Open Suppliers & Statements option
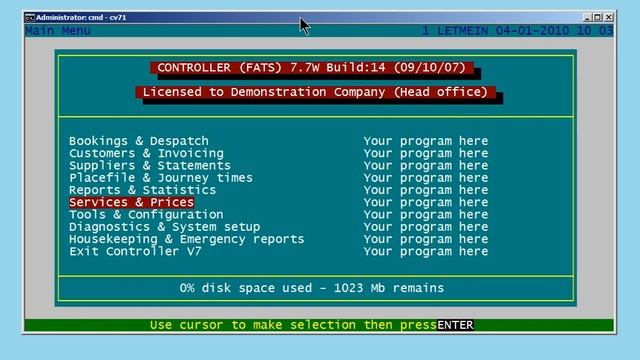 (150, 166)
